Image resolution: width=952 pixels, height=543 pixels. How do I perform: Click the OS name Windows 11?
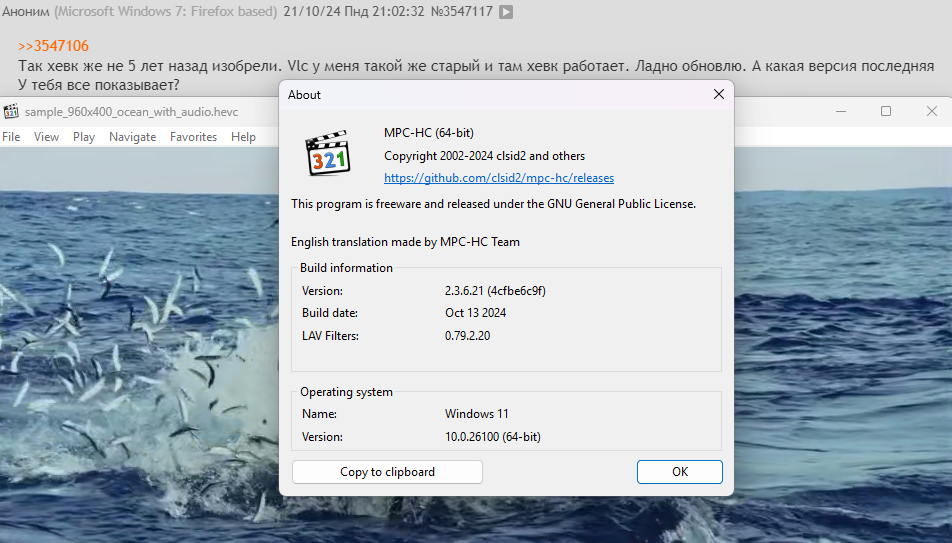tap(477, 414)
